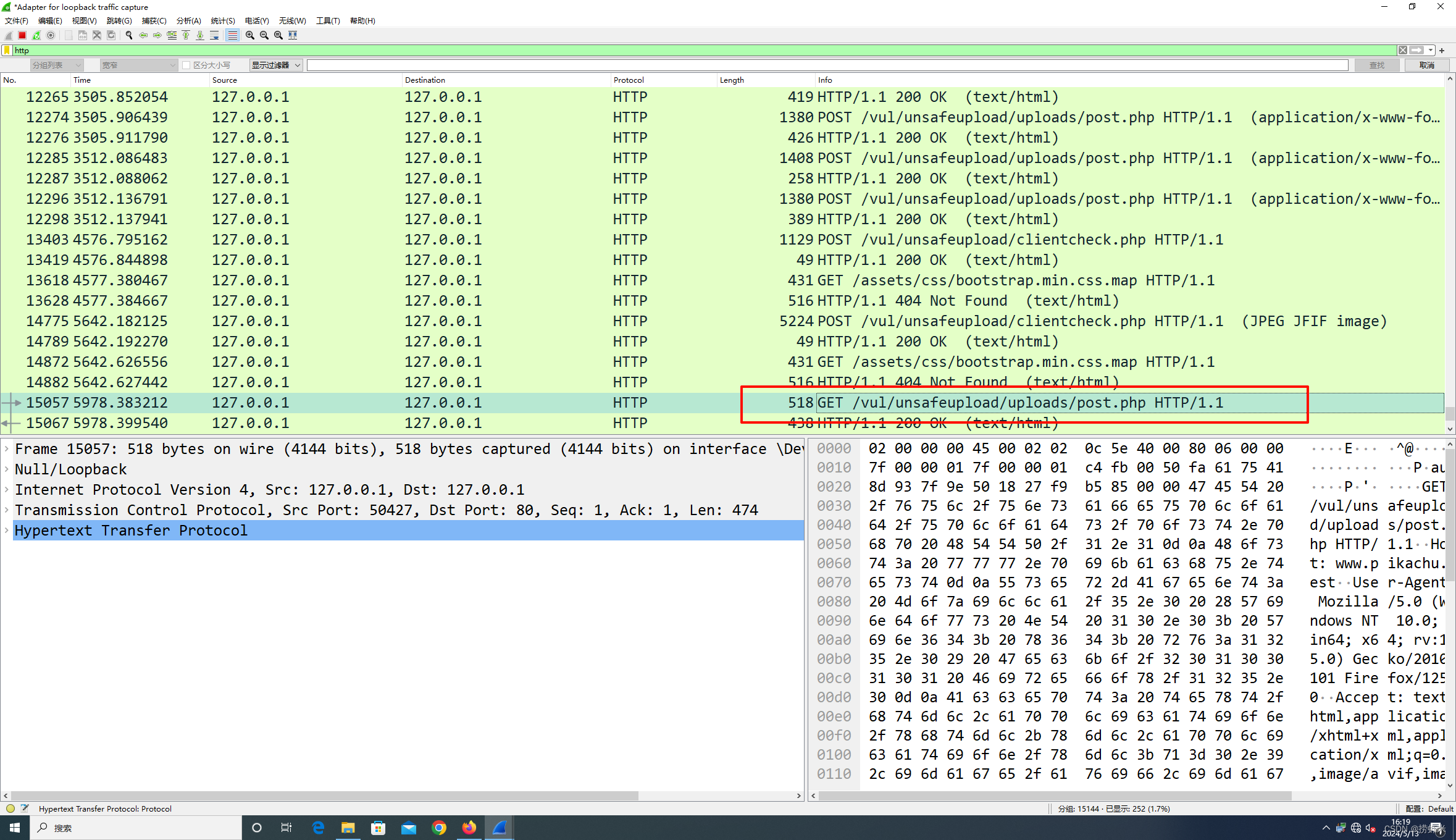Expand Transmission Control Protocol node
Screen dimensions: 1456x840
(7, 510)
